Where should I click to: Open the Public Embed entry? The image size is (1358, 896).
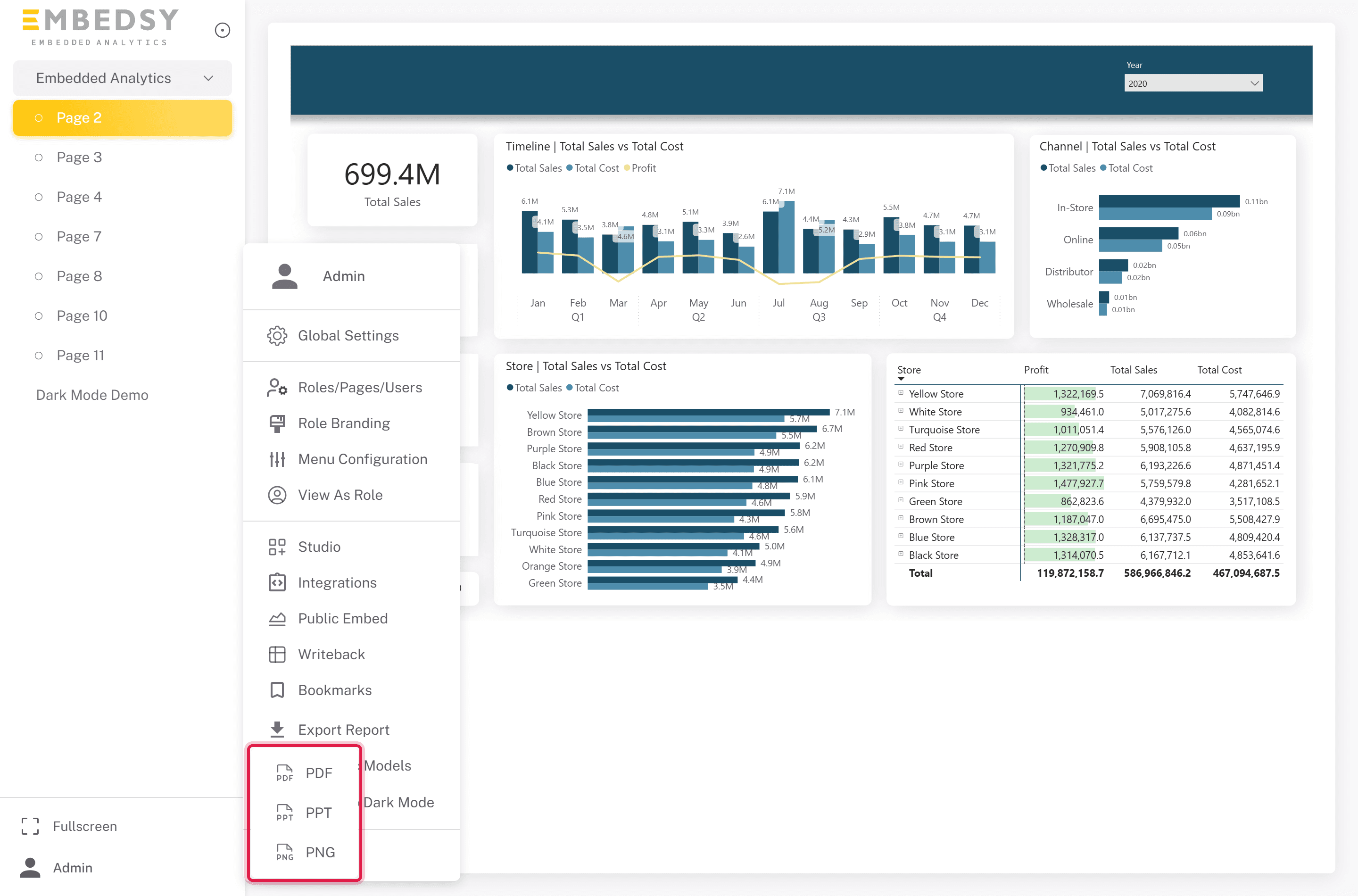click(x=343, y=618)
